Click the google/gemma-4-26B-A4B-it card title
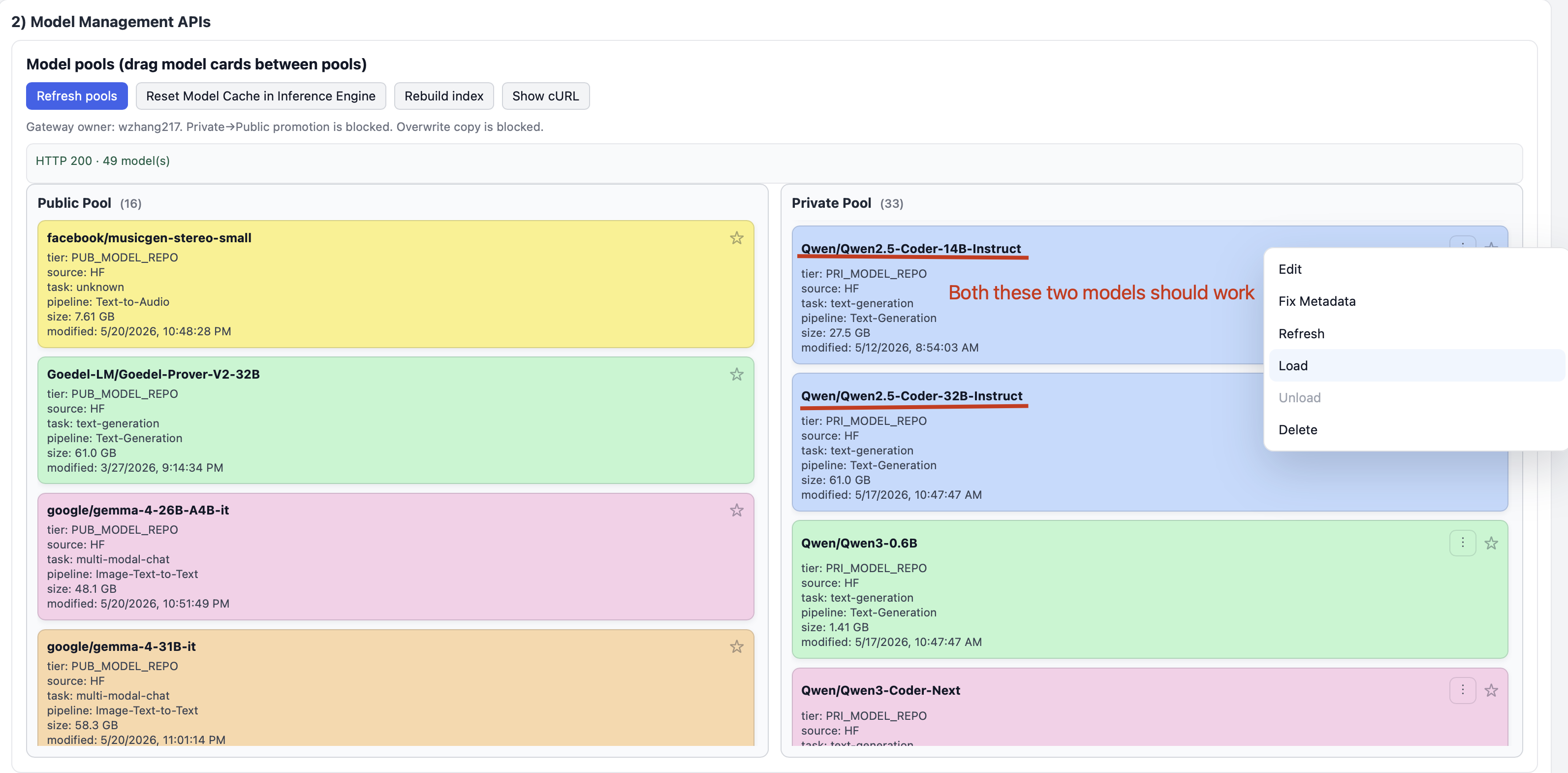Viewport: 1568px width, 773px height. [x=138, y=511]
